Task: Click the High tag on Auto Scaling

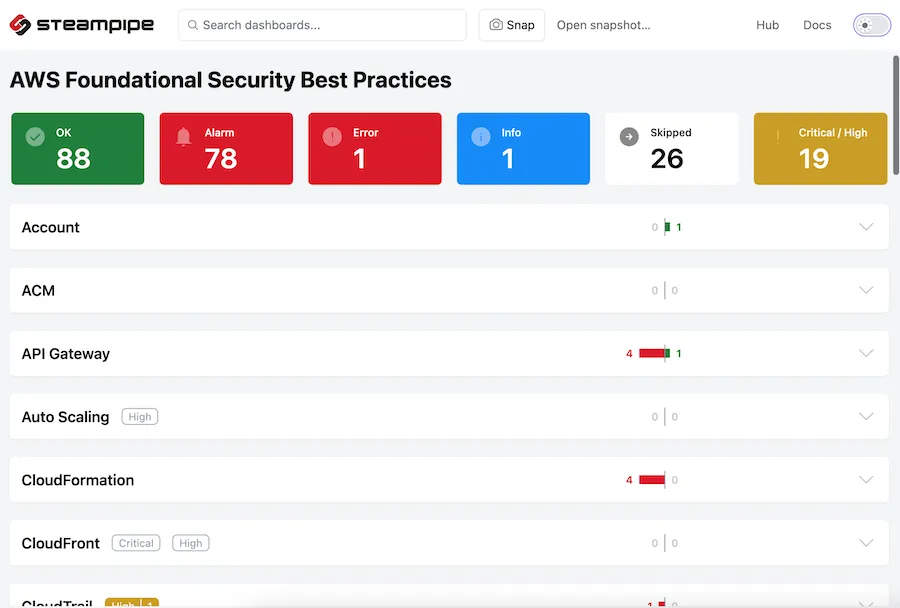Action: [x=139, y=417]
